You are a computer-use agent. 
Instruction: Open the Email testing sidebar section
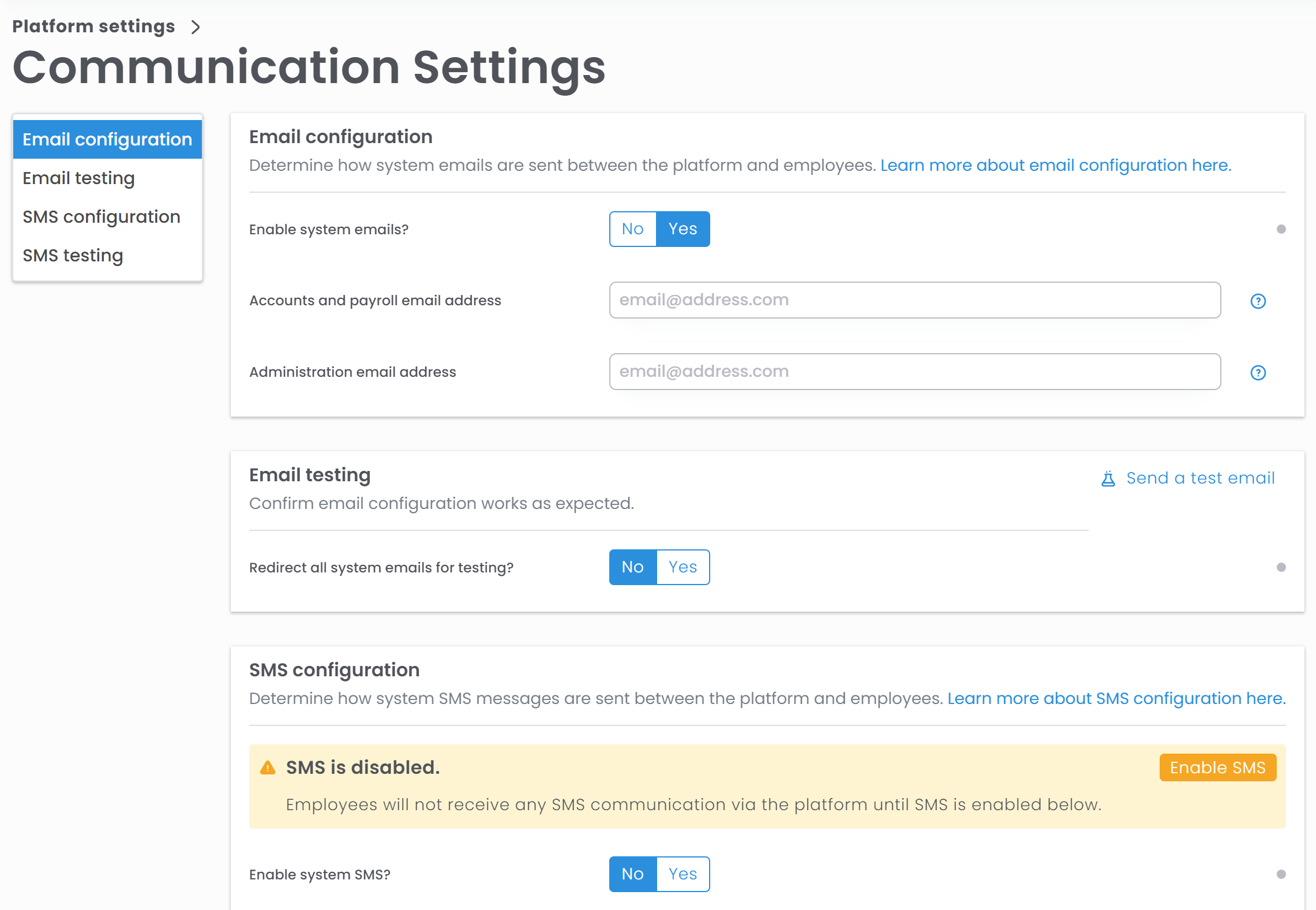click(x=78, y=178)
